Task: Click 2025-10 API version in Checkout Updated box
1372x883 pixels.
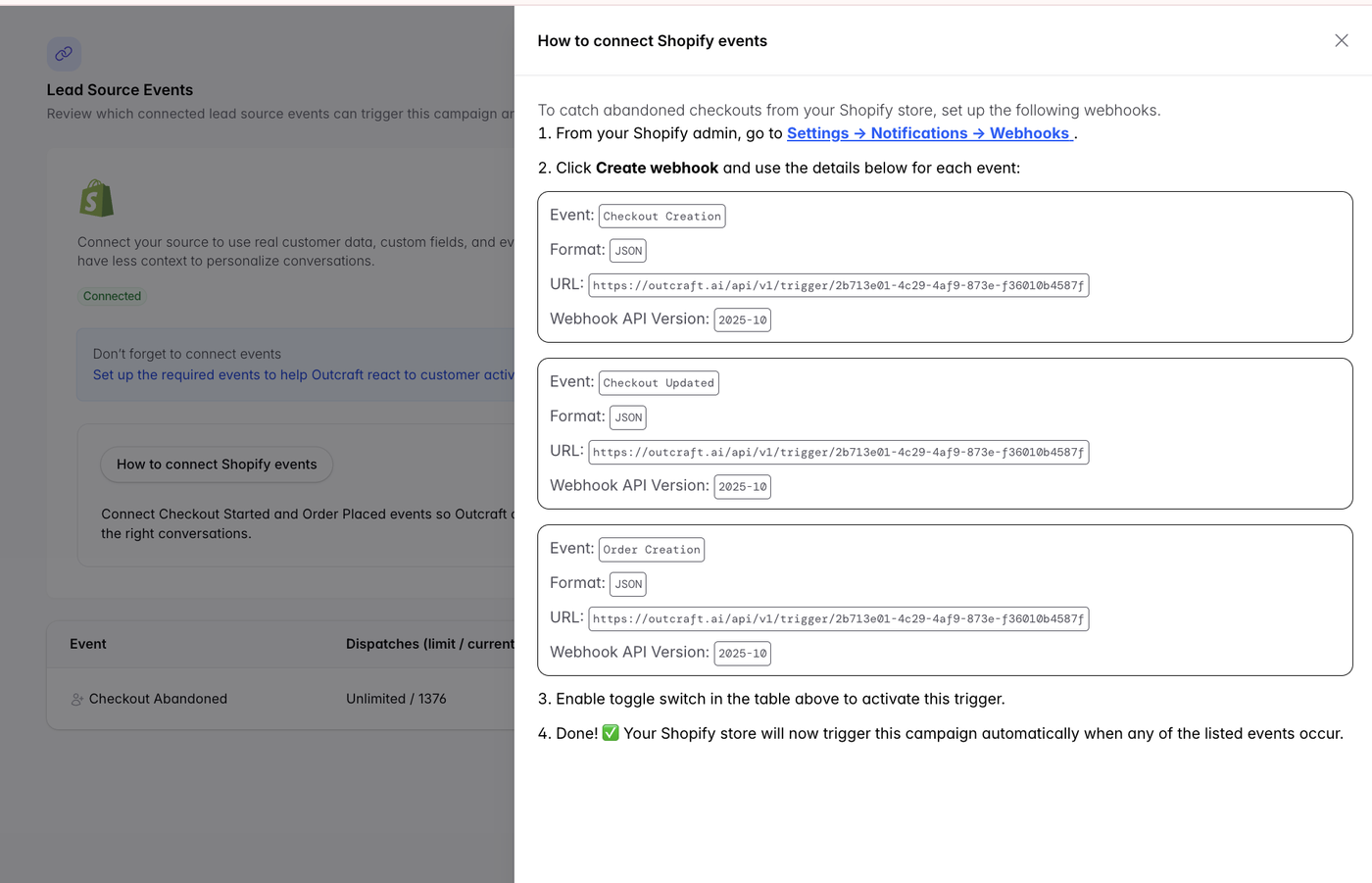Action: 743,486
